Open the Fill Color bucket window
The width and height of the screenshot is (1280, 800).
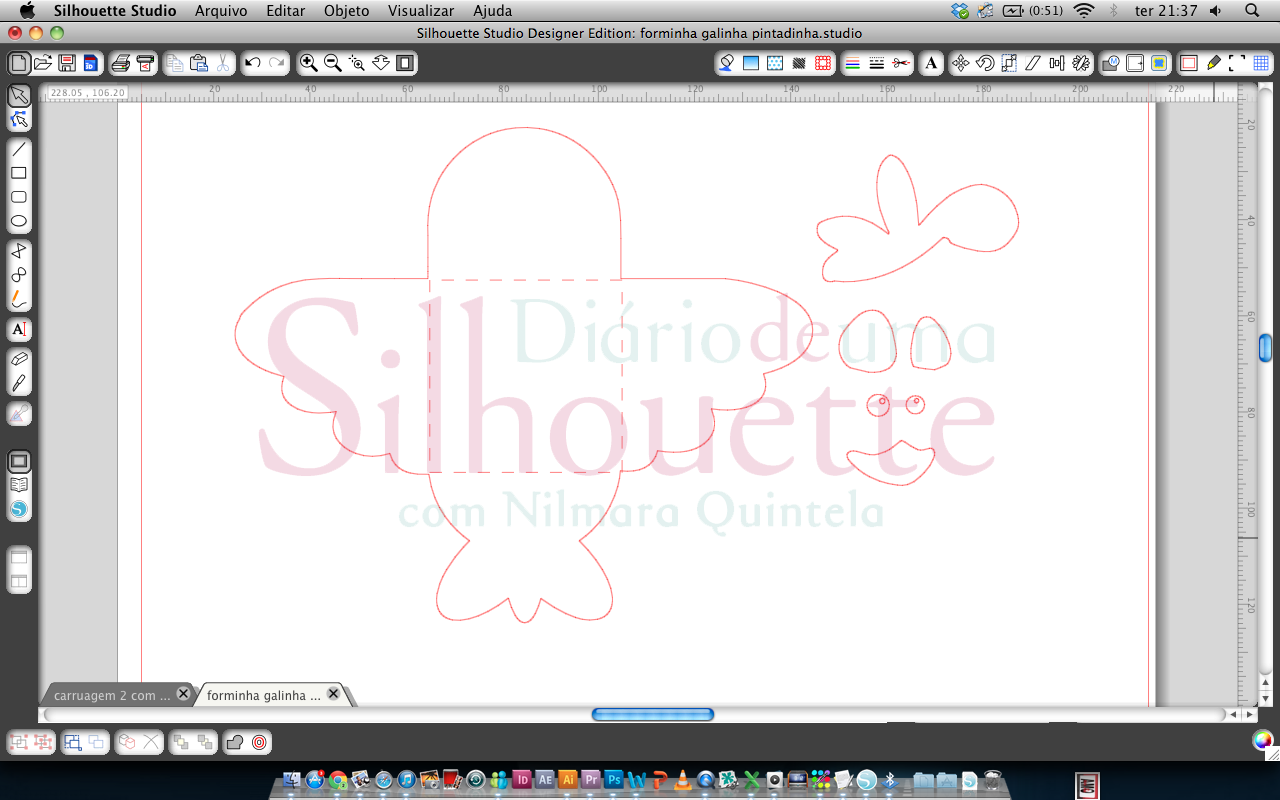click(x=727, y=63)
